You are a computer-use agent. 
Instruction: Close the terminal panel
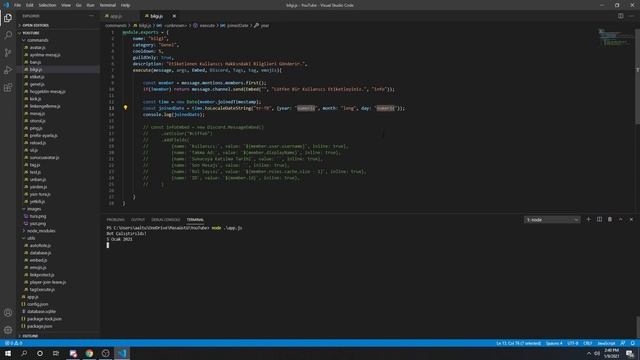(x=631, y=220)
